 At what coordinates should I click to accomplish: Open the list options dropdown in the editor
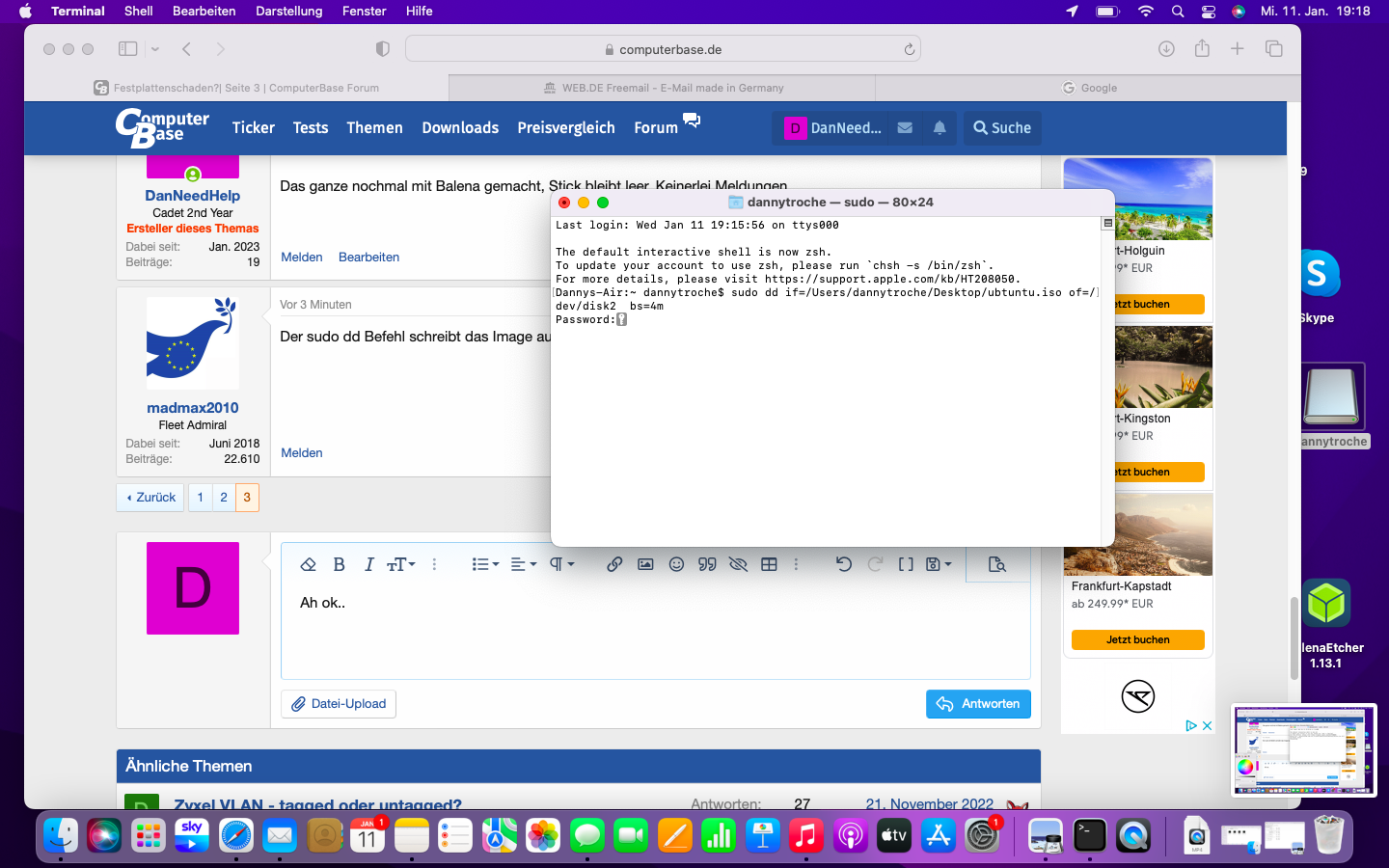click(x=485, y=564)
